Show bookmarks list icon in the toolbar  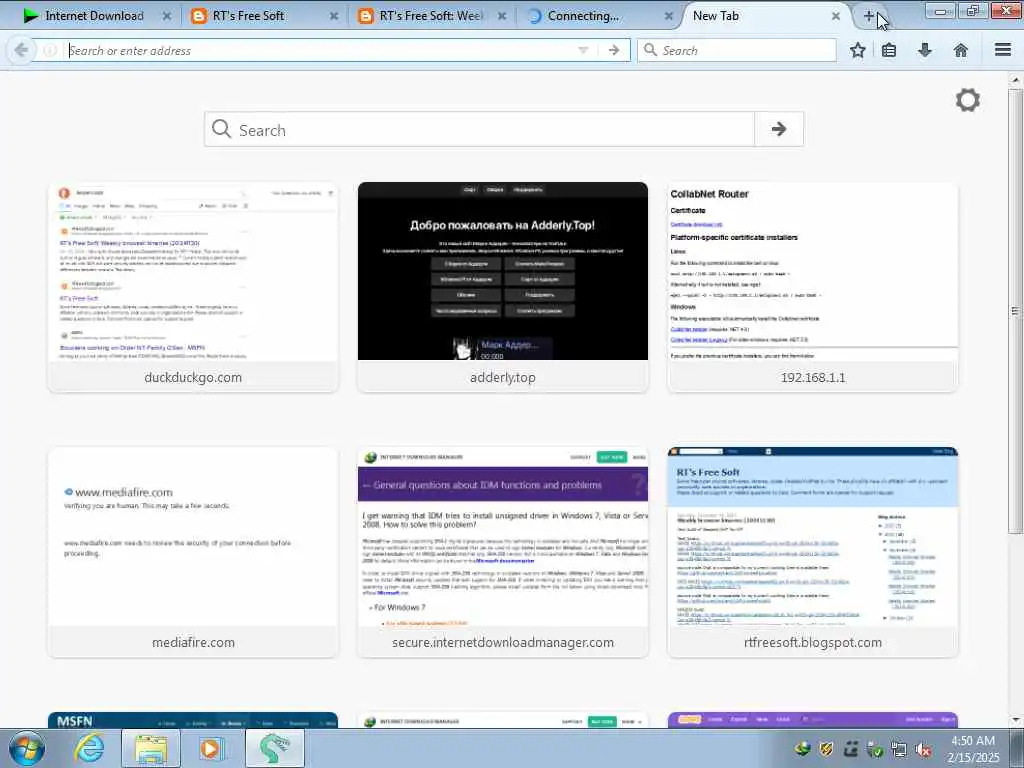(889, 50)
